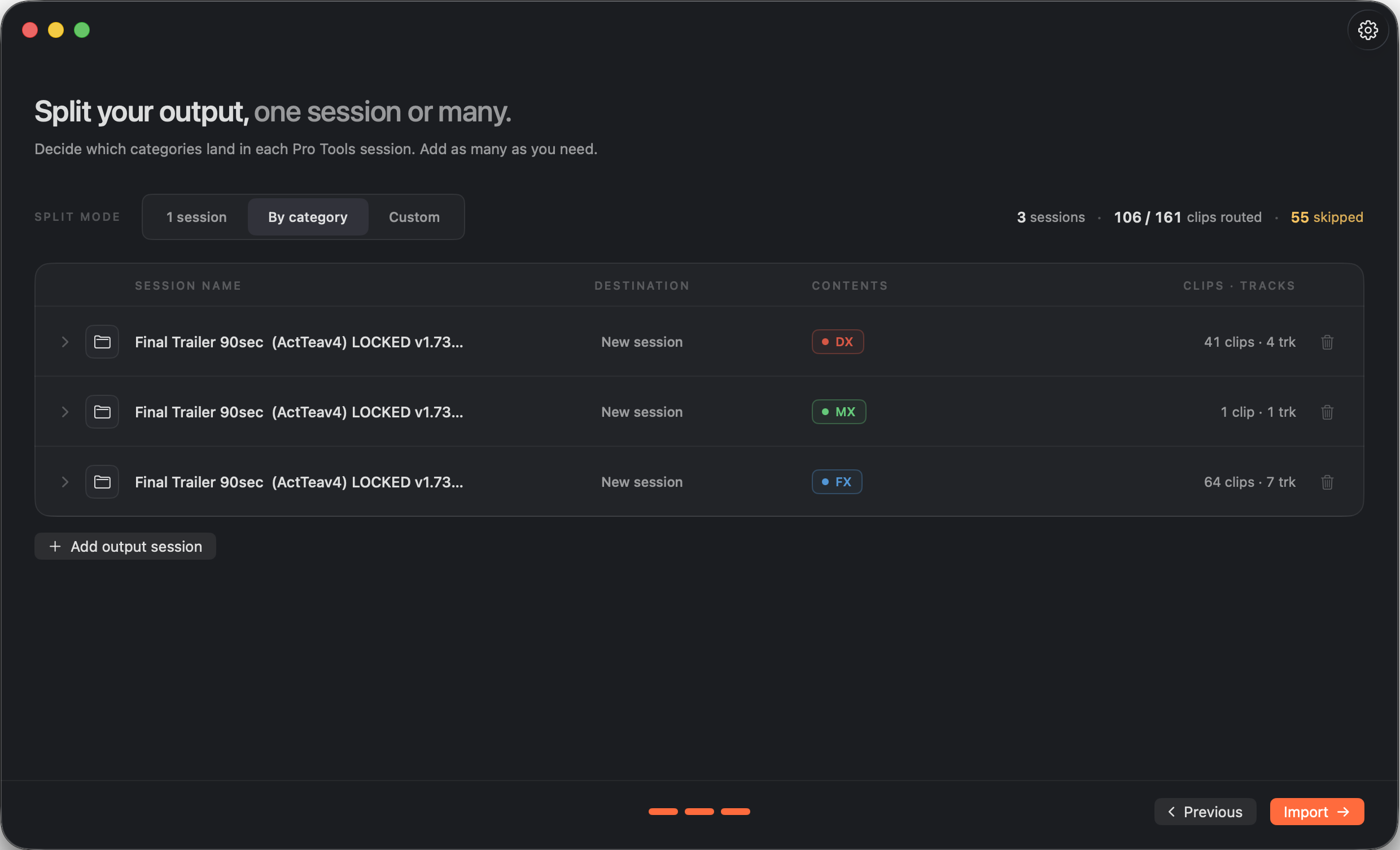Click the orange Import button
Screen dimensions: 1400x850
(1316, 812)
